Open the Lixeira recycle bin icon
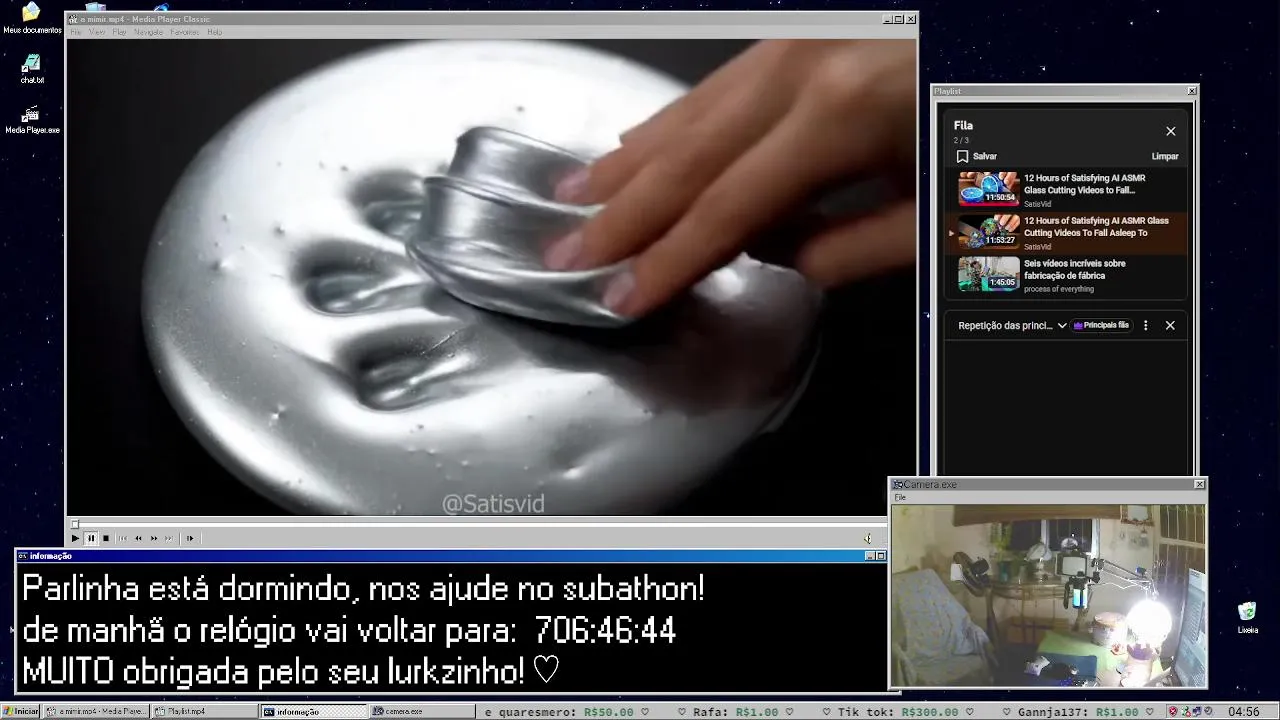 tap(1247, 618)
